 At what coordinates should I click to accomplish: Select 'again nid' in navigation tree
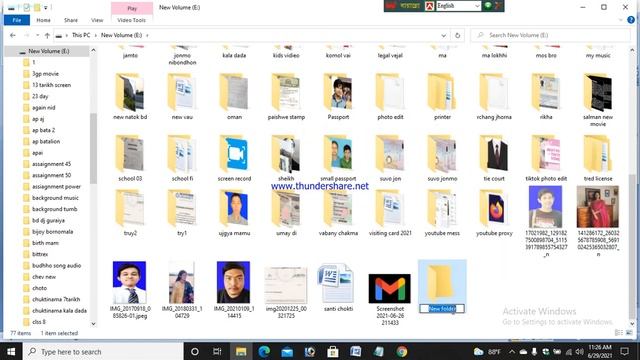[x=43, y=108]
